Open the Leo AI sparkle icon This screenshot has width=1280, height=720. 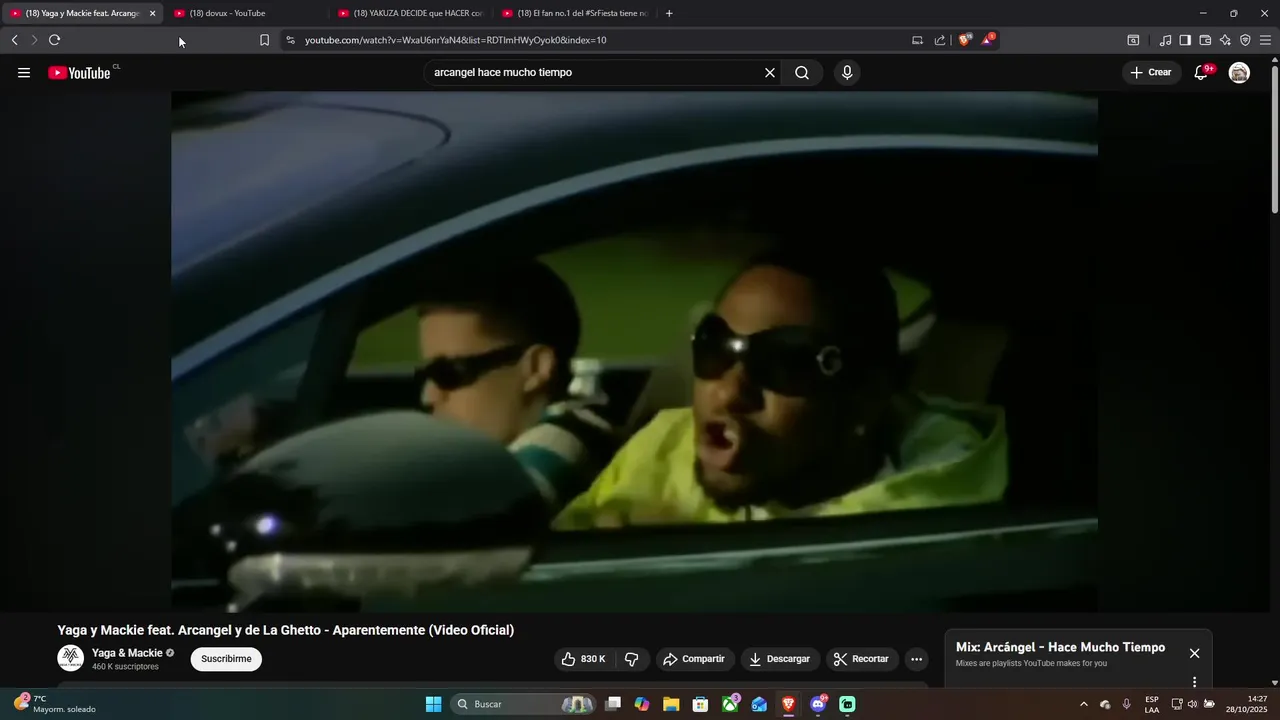(1225, 40)
